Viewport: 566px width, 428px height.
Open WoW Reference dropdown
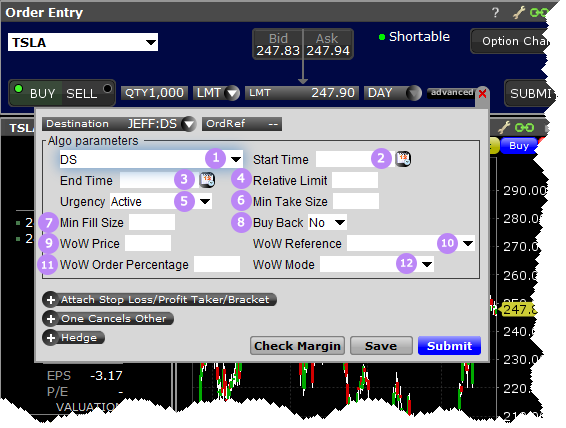[468, 243]
